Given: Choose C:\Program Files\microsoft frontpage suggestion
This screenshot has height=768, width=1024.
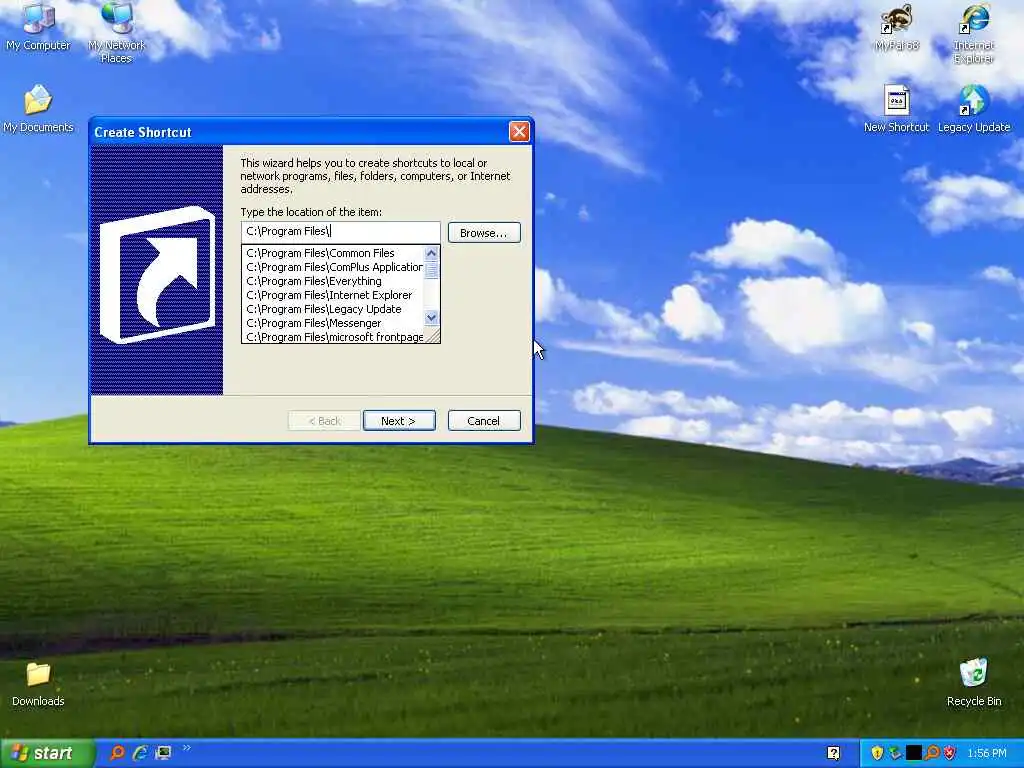Looking at the screenshot, I should pos(332,337).
